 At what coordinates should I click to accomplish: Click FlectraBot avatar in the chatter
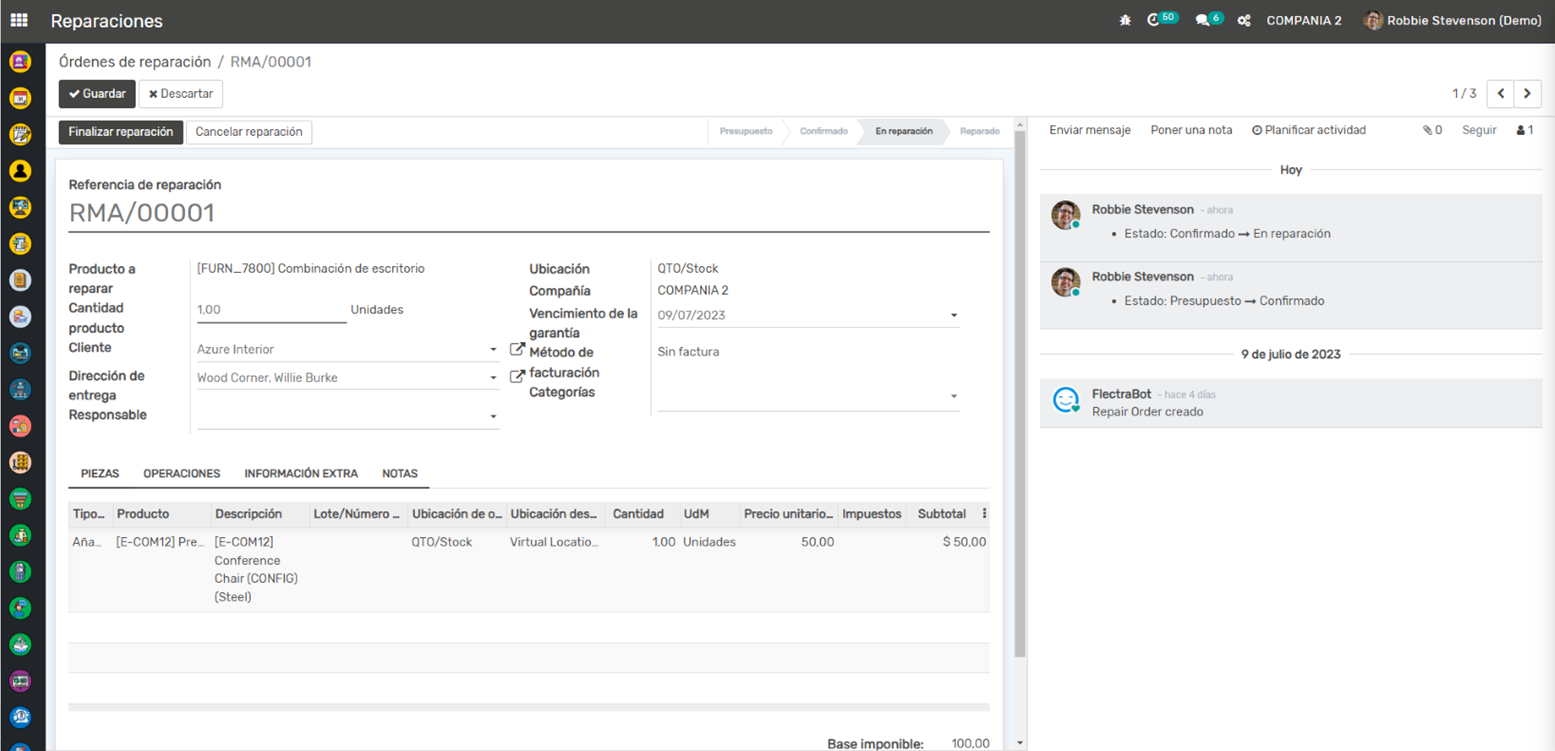[1067, 401]
